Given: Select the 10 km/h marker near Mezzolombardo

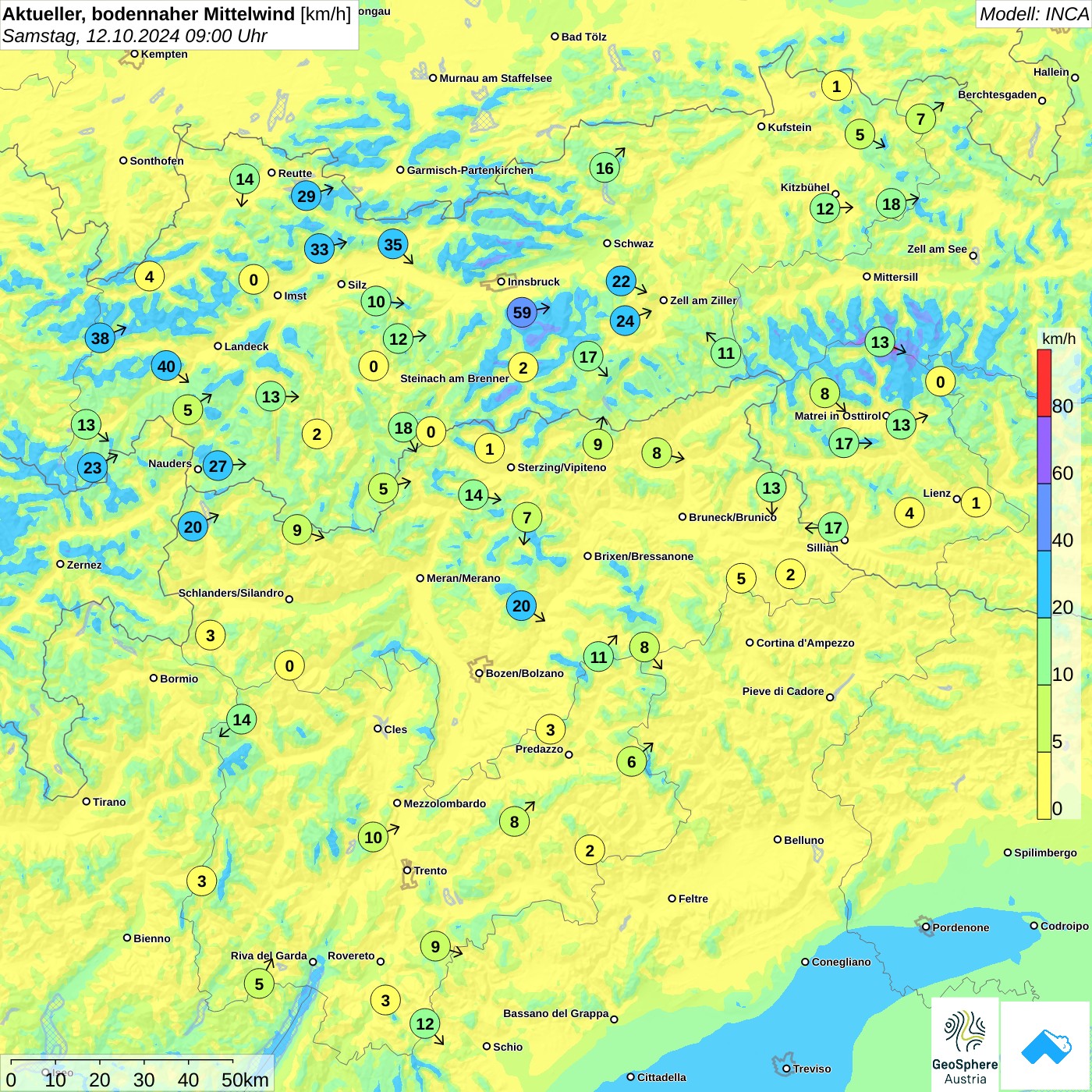Looking at the screenshot, I should pyautogui.click(x=374, y=837).
